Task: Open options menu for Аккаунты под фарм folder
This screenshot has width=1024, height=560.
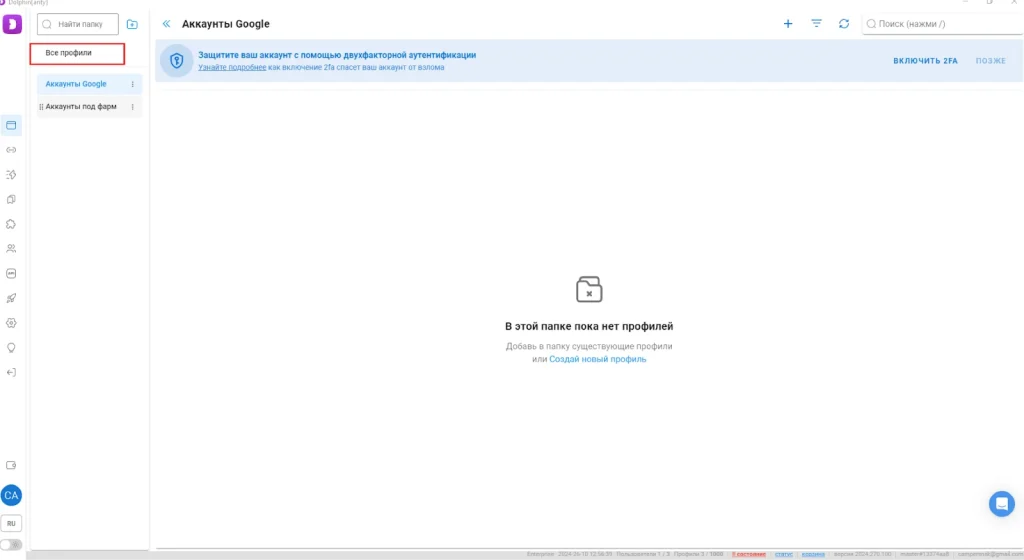Action: 133,107
